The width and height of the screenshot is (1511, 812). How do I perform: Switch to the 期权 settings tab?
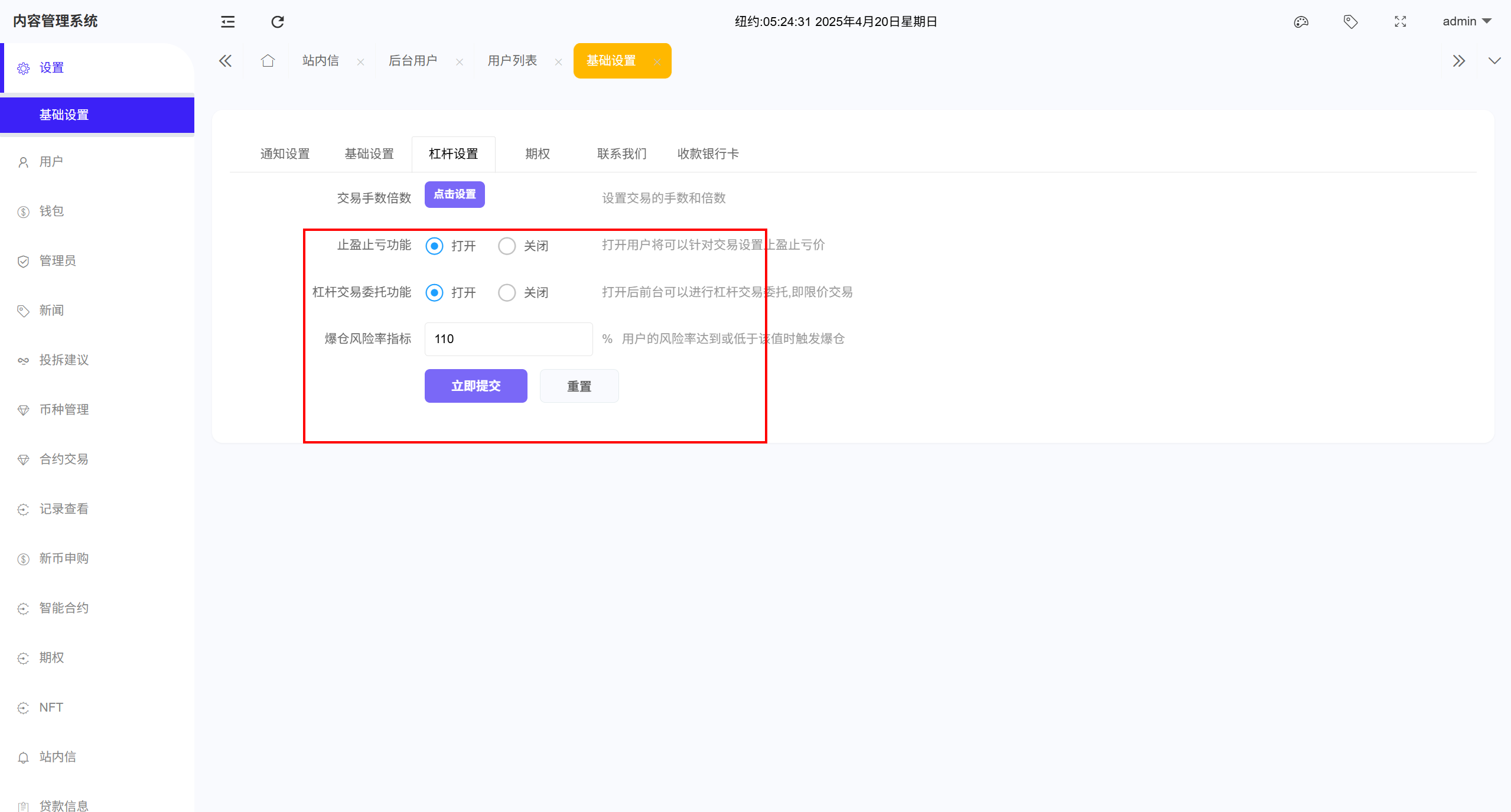(x=537, y=154)
